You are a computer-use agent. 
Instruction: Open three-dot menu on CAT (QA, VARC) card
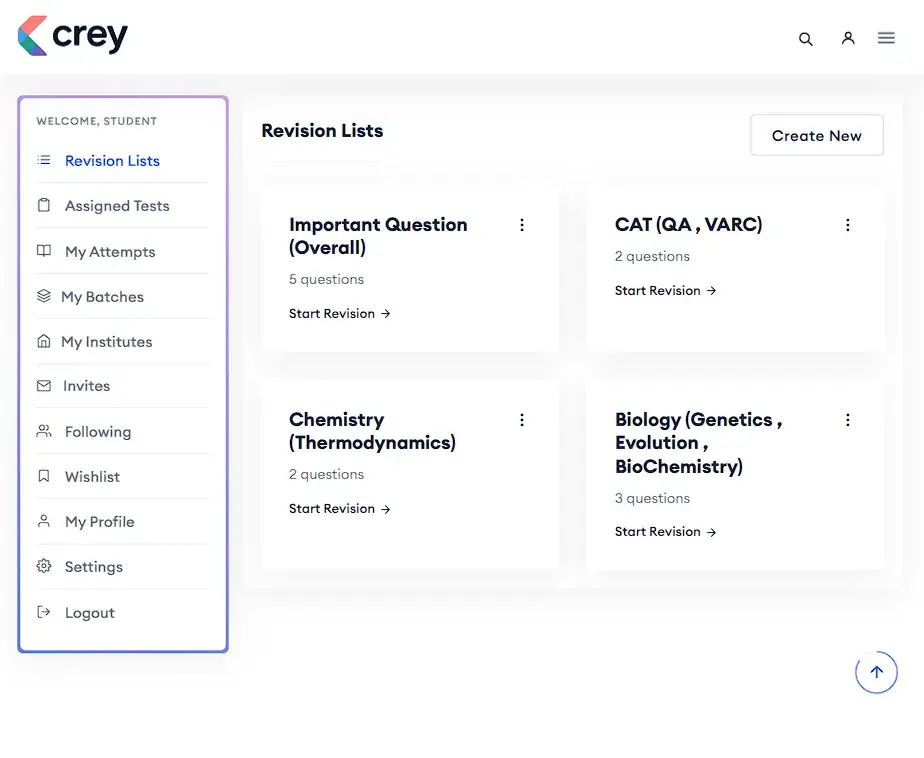coord(847,225)
